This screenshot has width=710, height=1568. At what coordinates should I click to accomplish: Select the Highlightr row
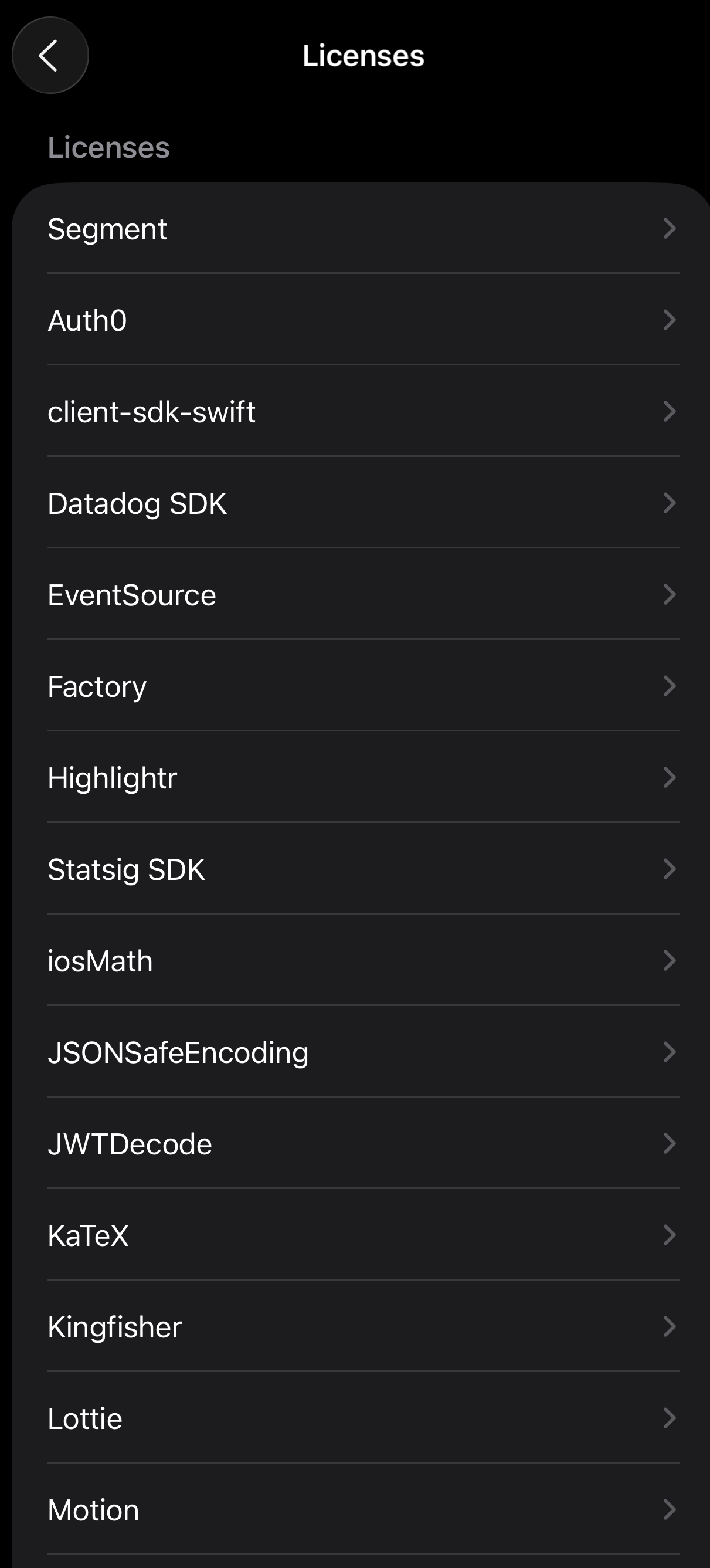pyautogui.click(x=113, y=777)
